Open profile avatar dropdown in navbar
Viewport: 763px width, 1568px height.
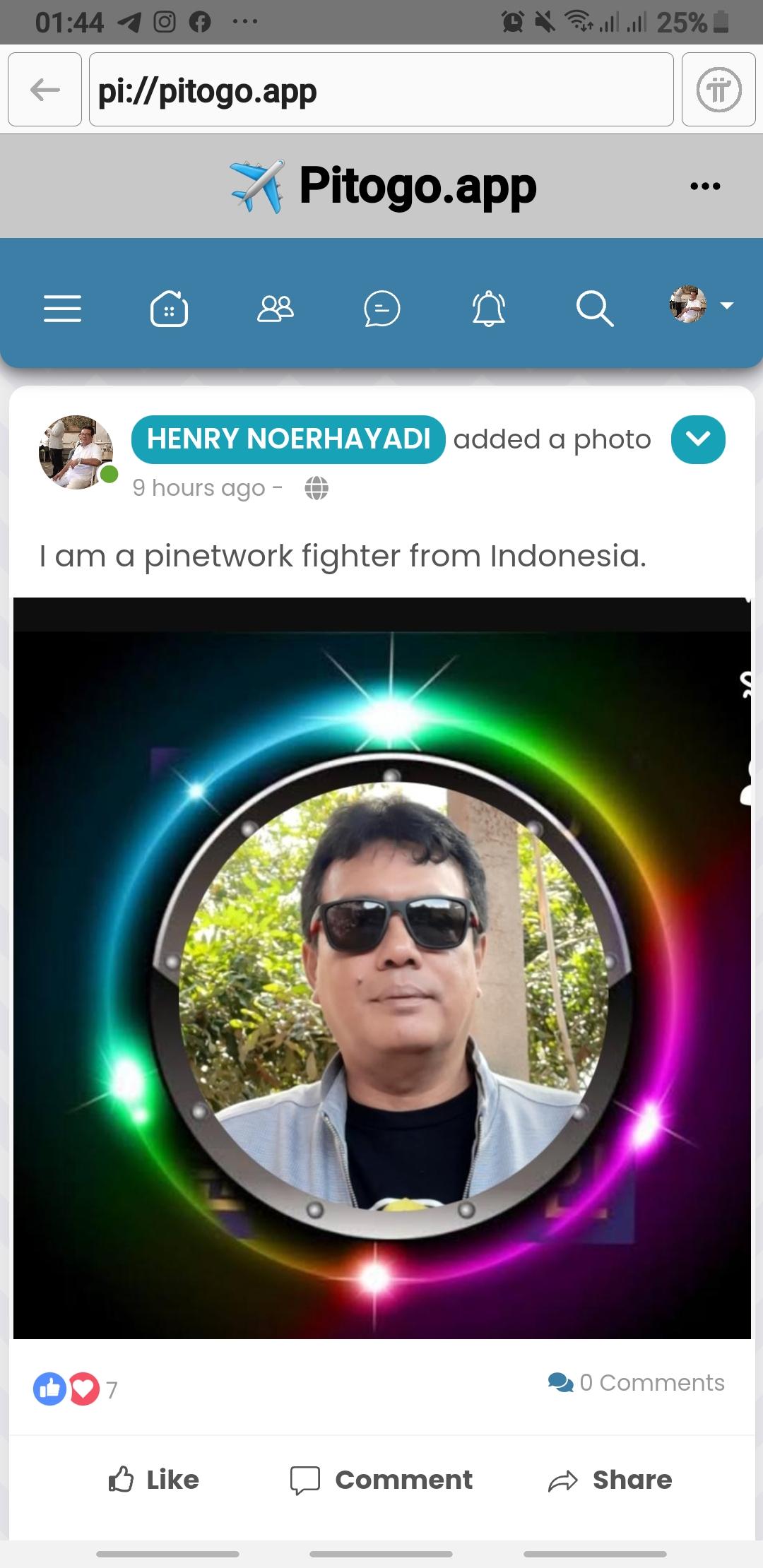[702, 305]
